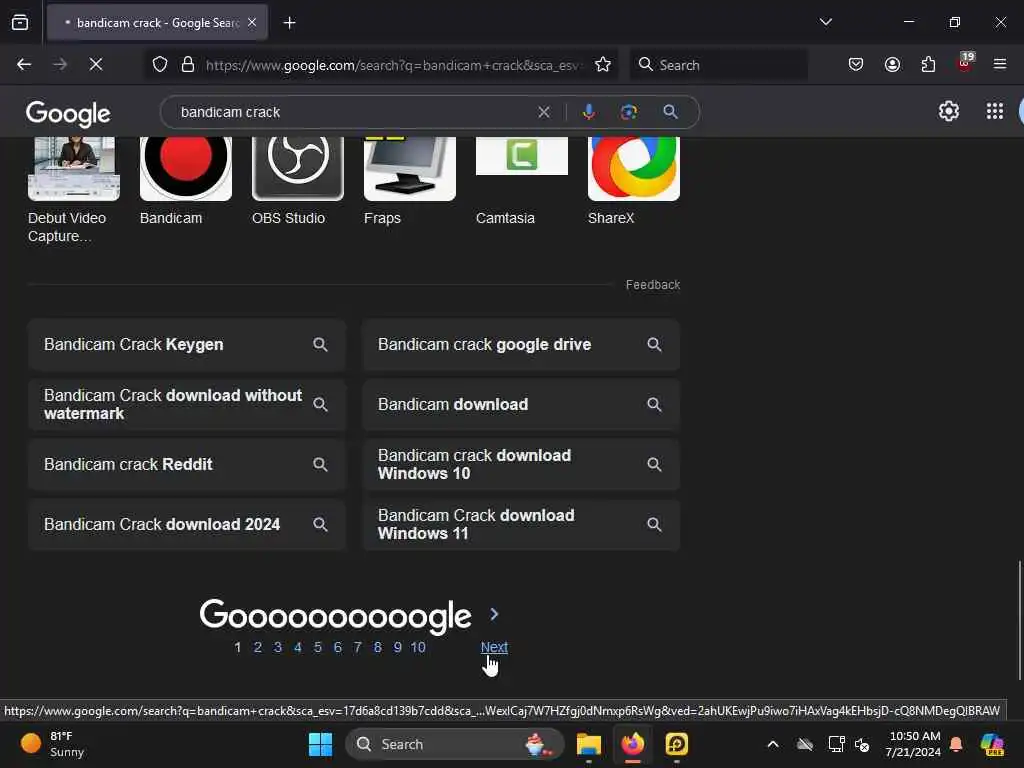Click the bandicam crack search field
This screenshot has width=1024, height=768.
tap(353, 112)
